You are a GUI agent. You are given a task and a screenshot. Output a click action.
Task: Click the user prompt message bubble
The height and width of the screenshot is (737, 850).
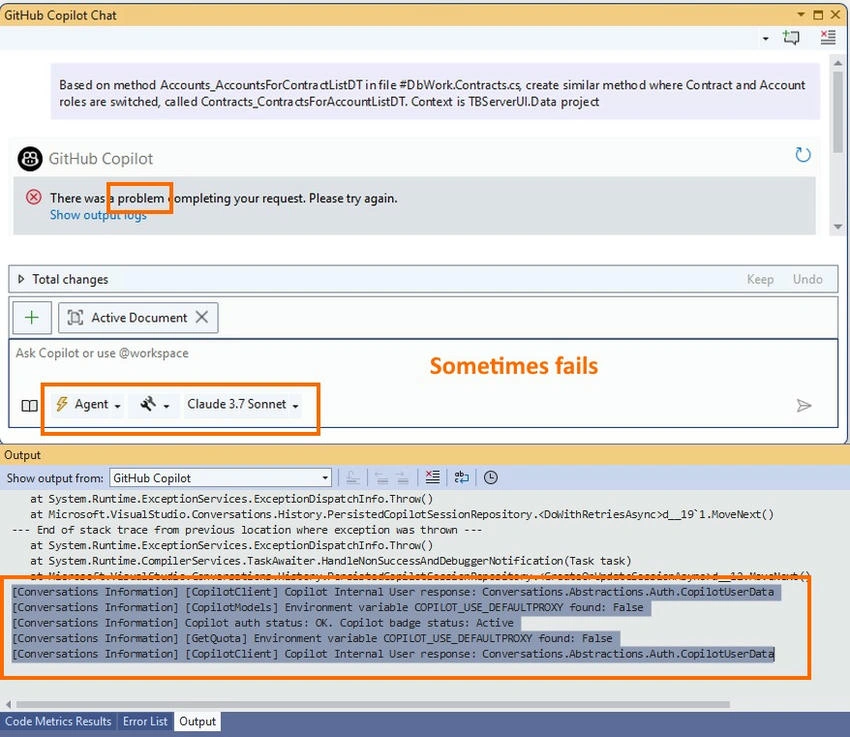(x=435, y=93)
